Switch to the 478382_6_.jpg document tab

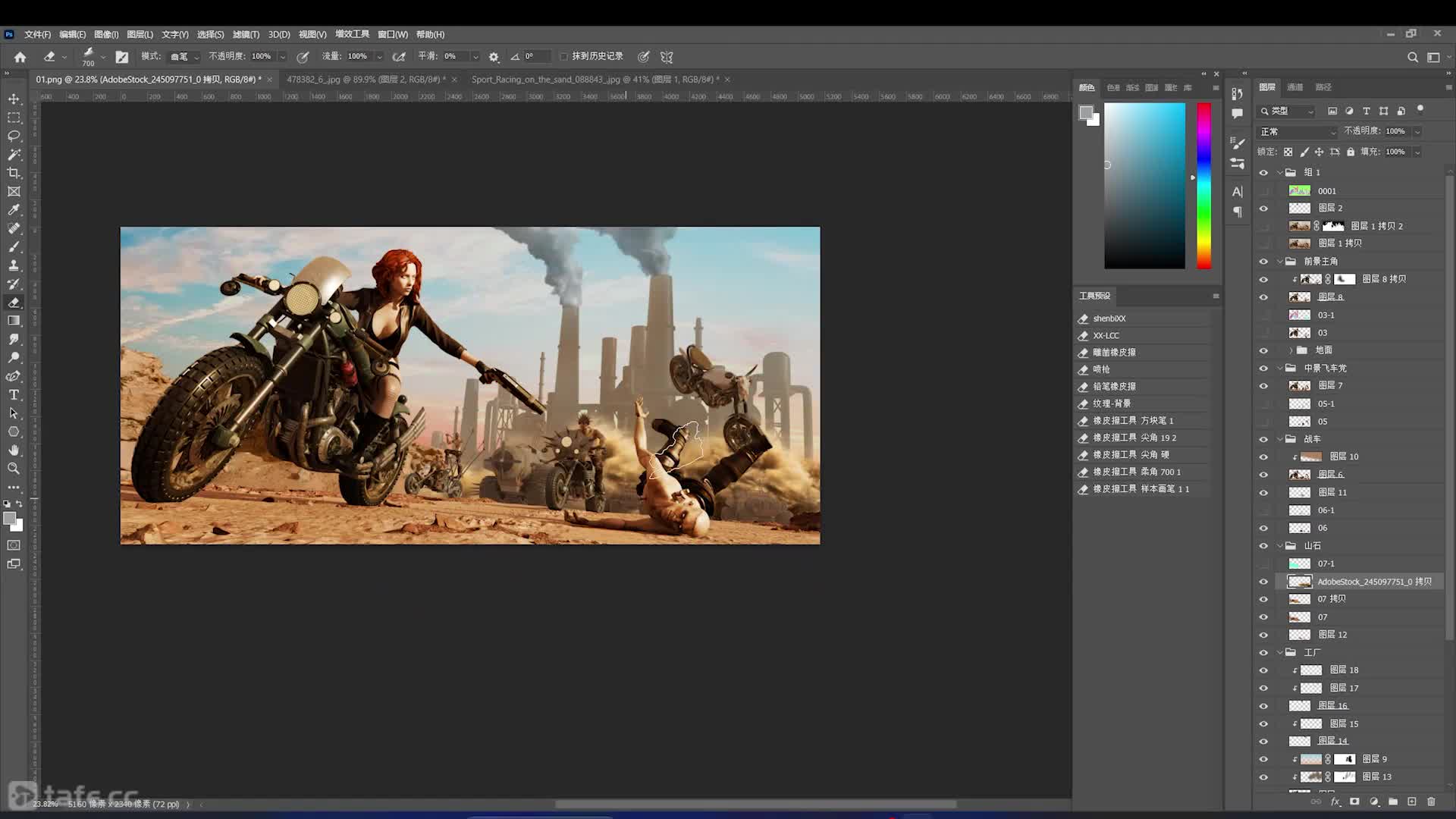click(366, 80)
